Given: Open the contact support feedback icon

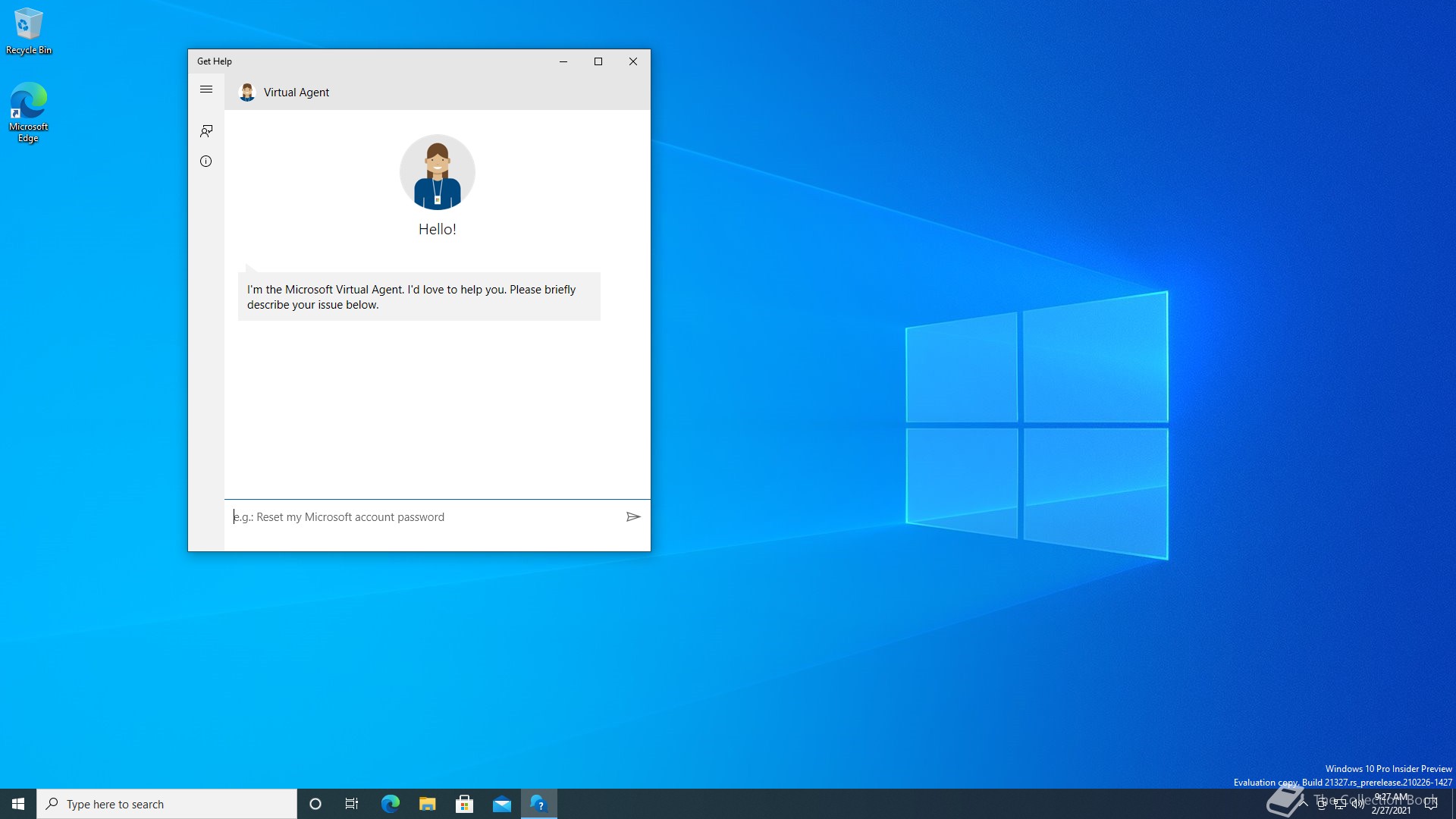Looking at the screenshot, I should point(206,131).
